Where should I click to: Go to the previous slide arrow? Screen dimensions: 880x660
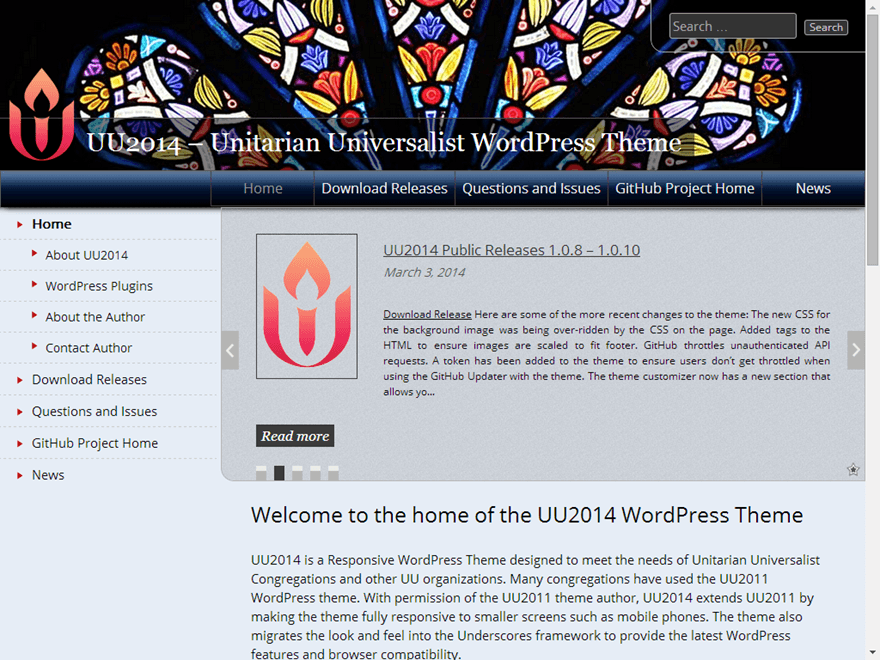[230, 350]
